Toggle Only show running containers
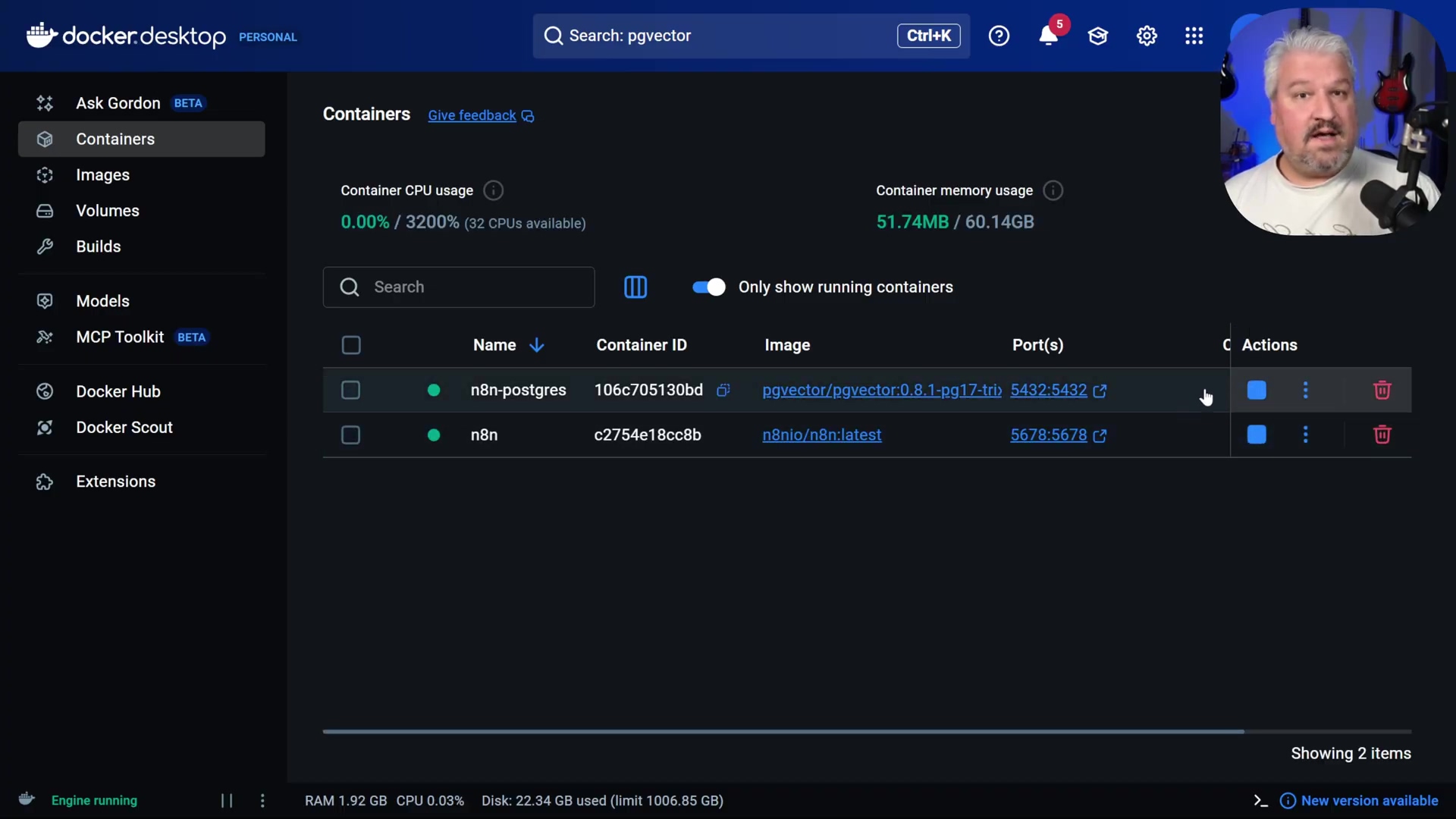 [708, 287]
